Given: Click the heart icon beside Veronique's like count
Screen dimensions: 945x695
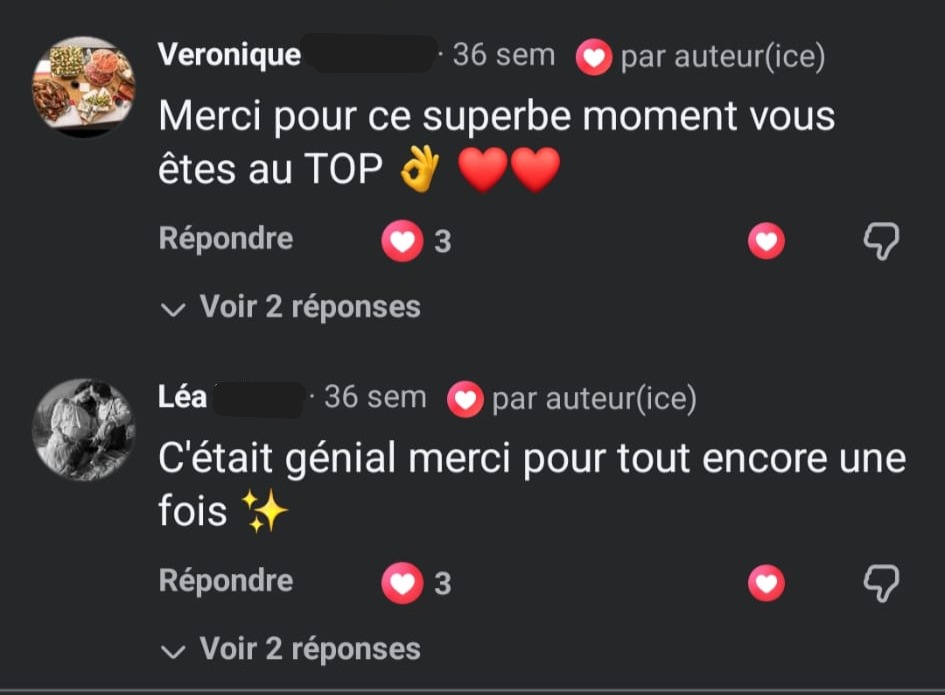Looking at the screenshot, I should [x=402, y=241].
